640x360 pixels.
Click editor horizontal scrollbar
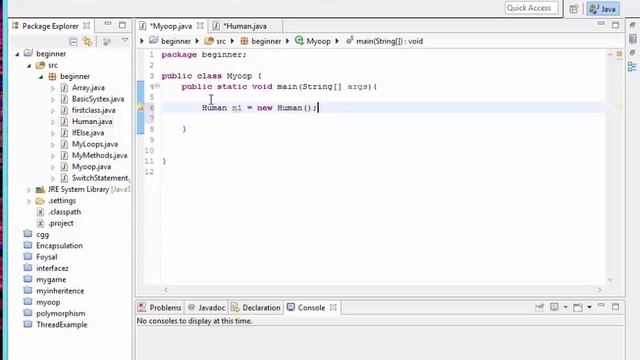click(x=382, y=290)
